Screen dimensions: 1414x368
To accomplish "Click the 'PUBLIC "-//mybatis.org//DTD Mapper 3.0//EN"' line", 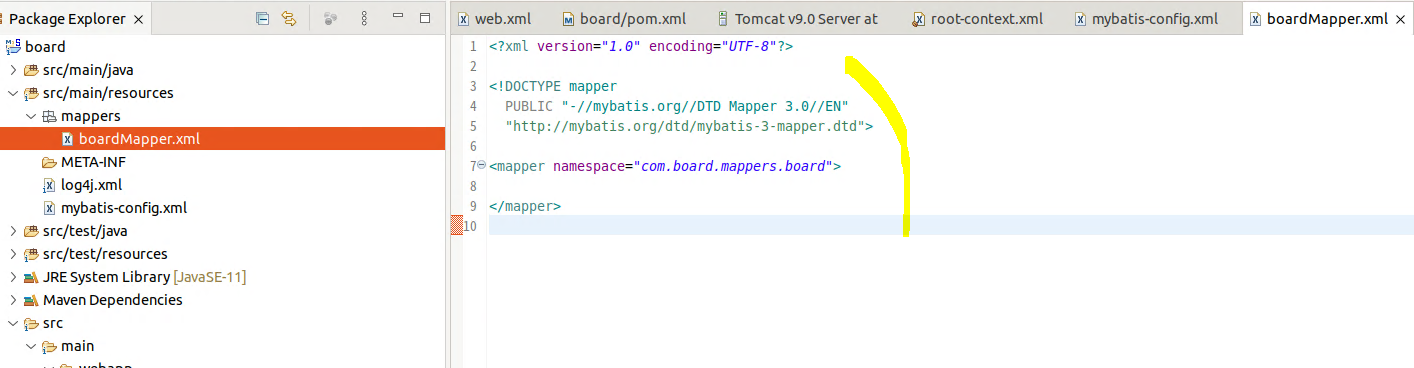I will 677,107.
